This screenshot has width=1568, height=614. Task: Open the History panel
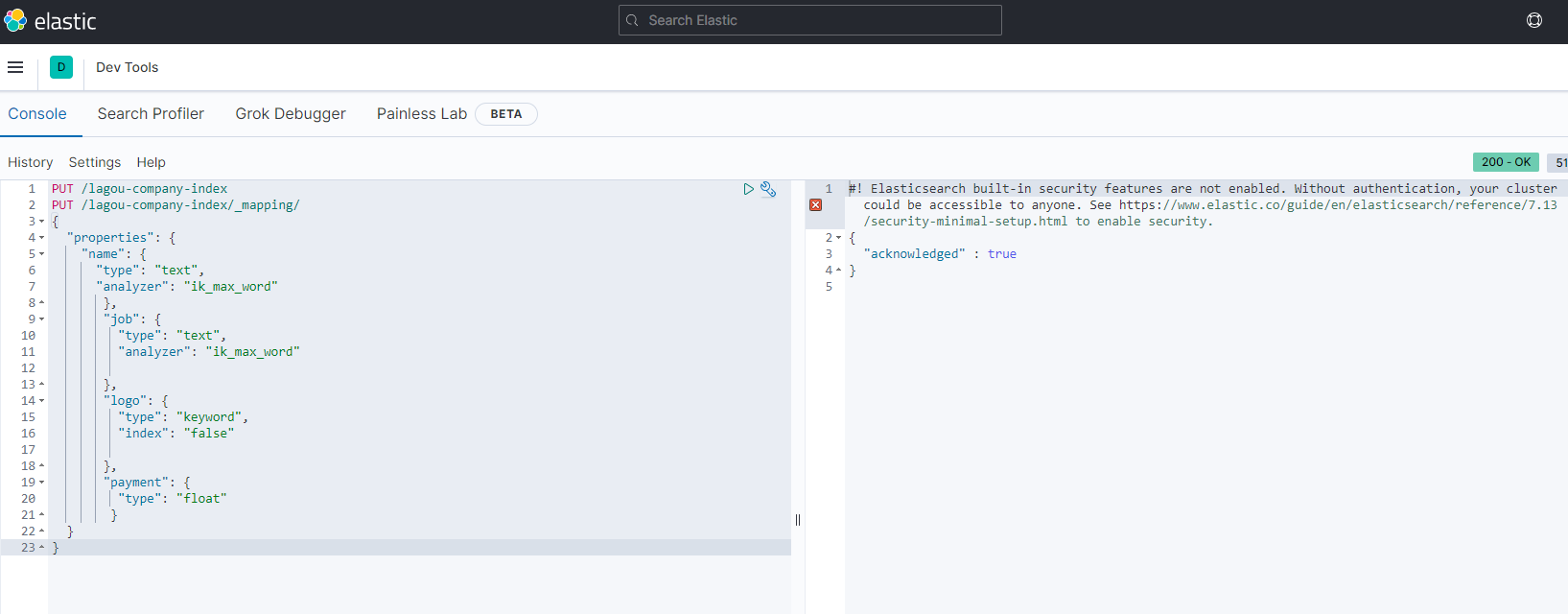coord(31,162)
